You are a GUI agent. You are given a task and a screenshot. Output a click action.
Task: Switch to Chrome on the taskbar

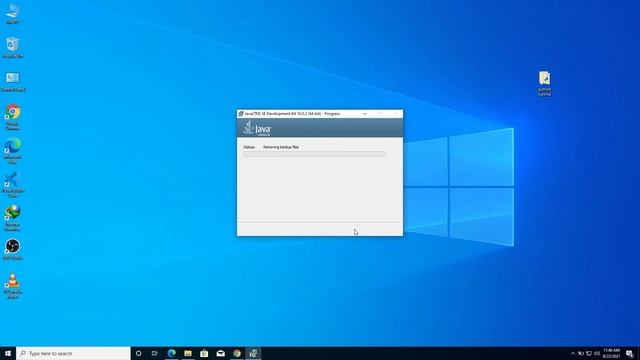point(237,353)
